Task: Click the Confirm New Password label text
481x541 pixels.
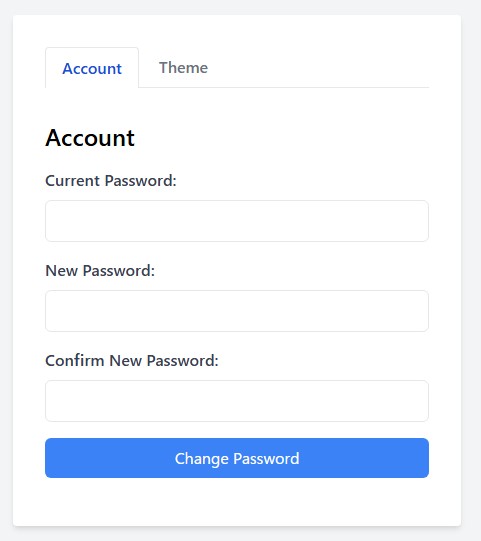Action: click(132, 361)
